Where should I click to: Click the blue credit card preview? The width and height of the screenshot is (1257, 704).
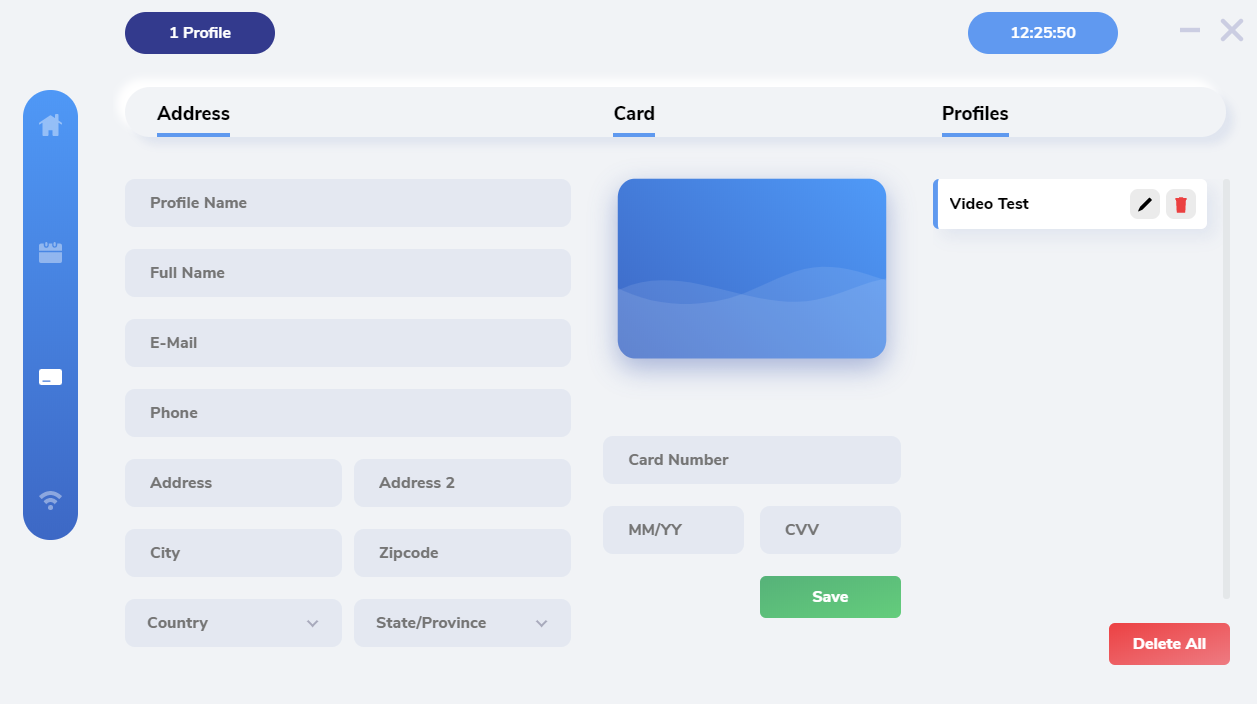point(752,268)
